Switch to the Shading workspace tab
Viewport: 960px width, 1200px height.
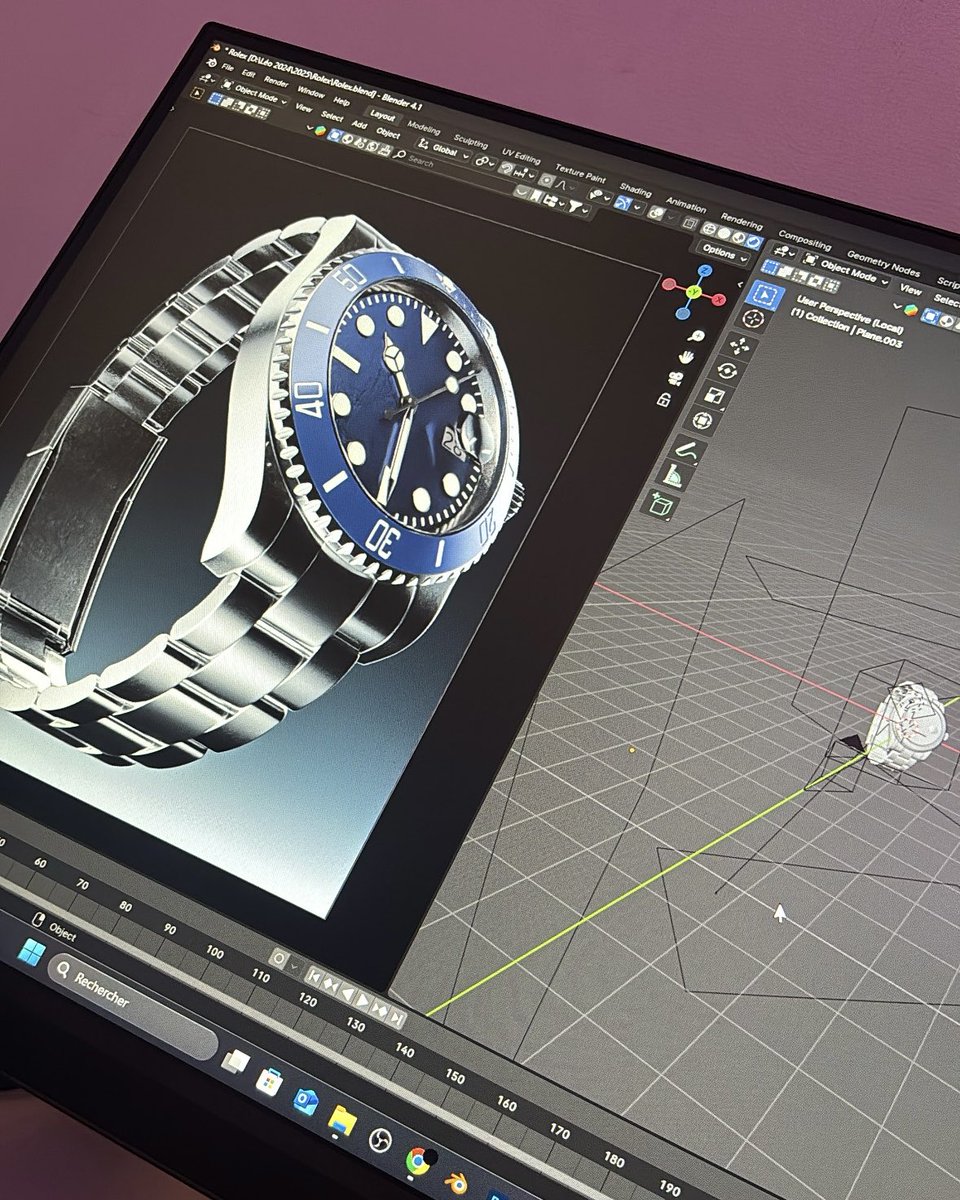(635, 189)
